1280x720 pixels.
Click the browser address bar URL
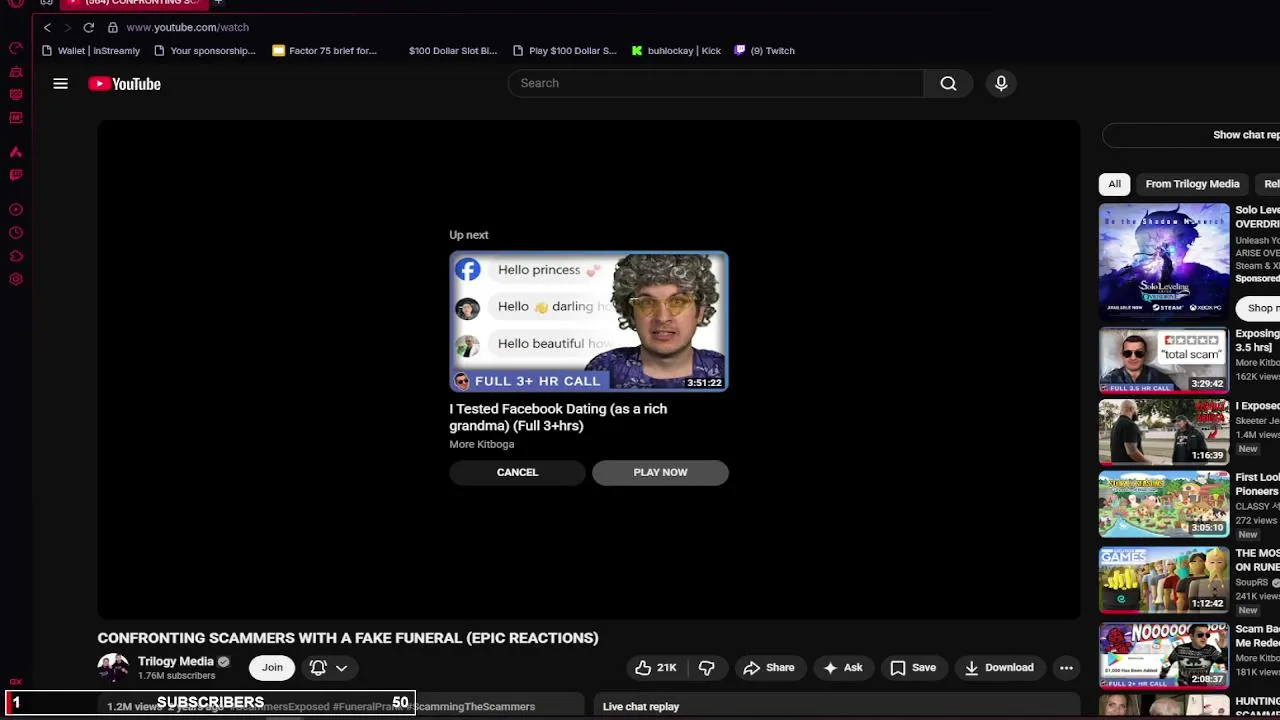(187, 27)
